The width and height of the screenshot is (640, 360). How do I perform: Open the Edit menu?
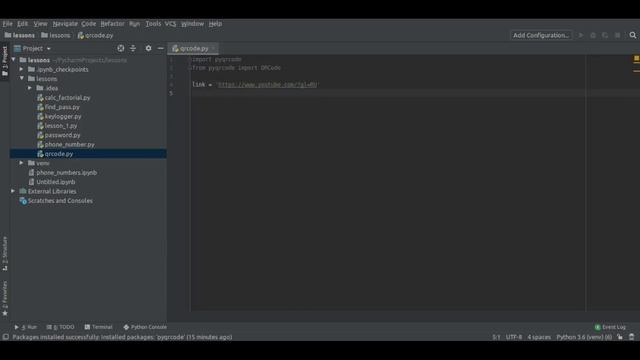[x=22, y=24]
